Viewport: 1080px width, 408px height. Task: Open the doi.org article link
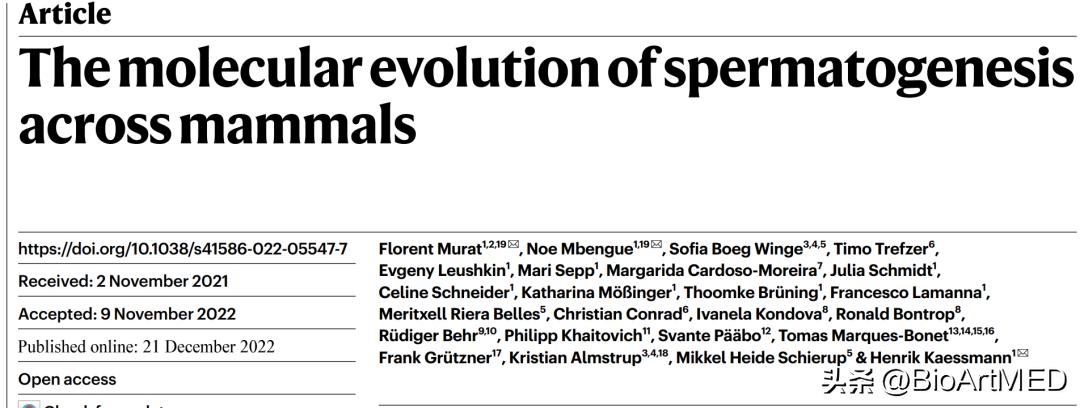coord(183,249)
